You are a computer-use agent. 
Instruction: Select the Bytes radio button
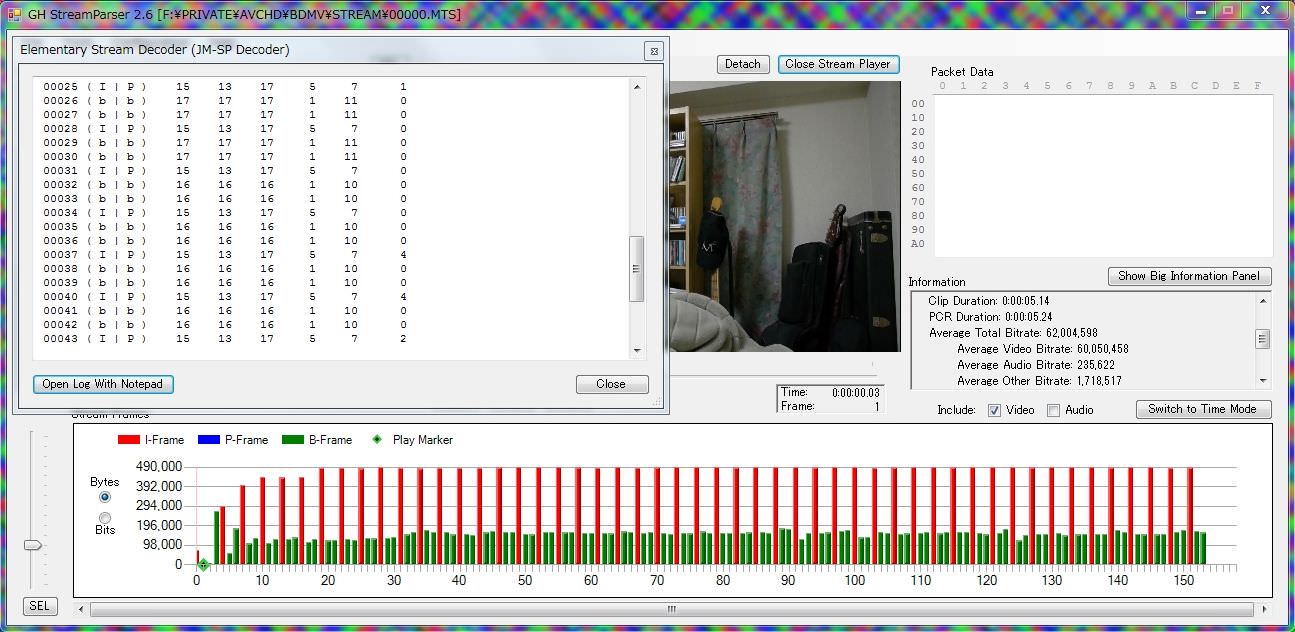pyautogui.click(x=105, y=497)
